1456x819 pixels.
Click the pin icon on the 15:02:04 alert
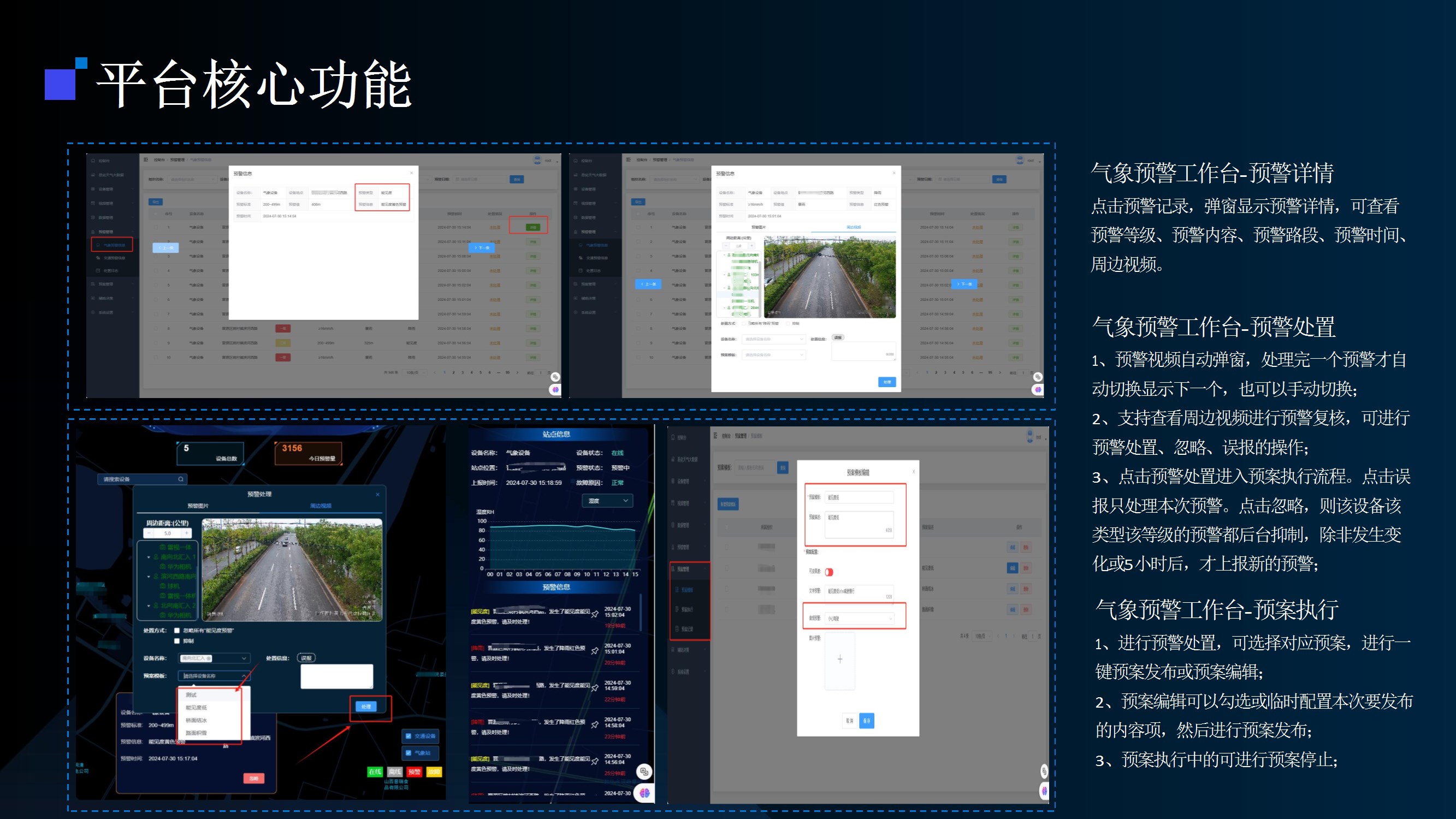(x=595, y=614)
